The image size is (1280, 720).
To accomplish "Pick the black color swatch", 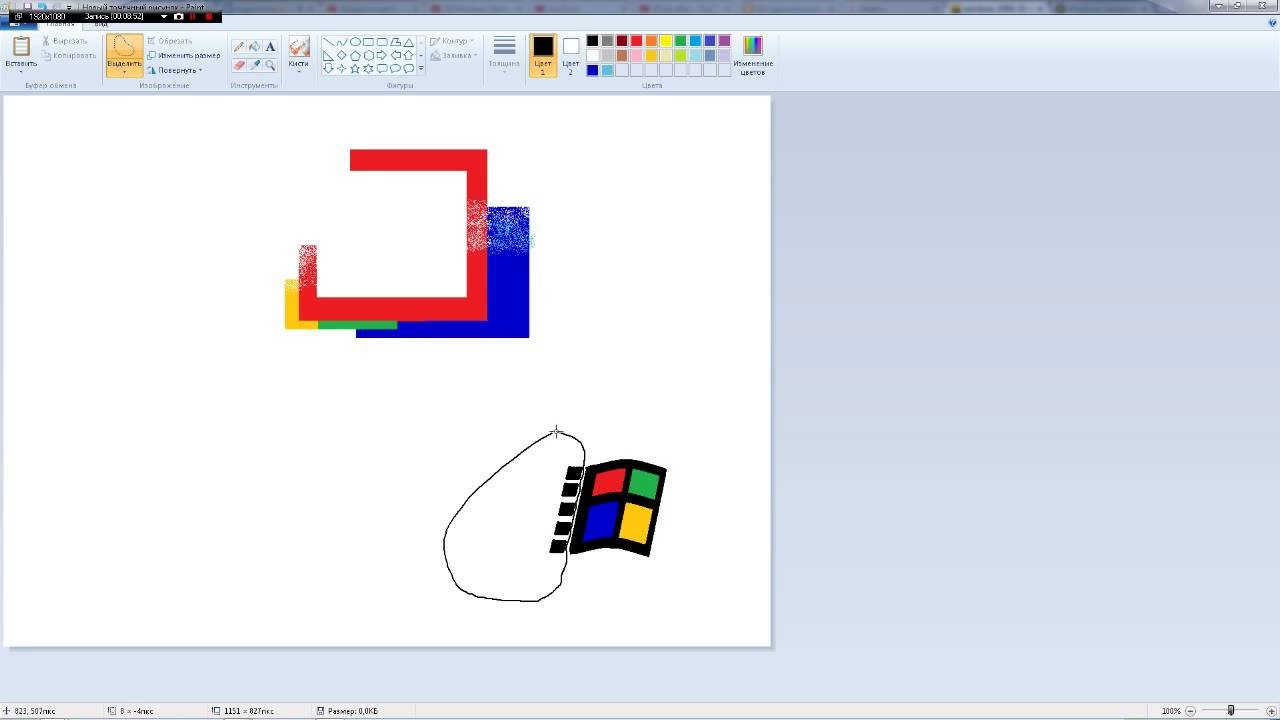I will point(592,41).
